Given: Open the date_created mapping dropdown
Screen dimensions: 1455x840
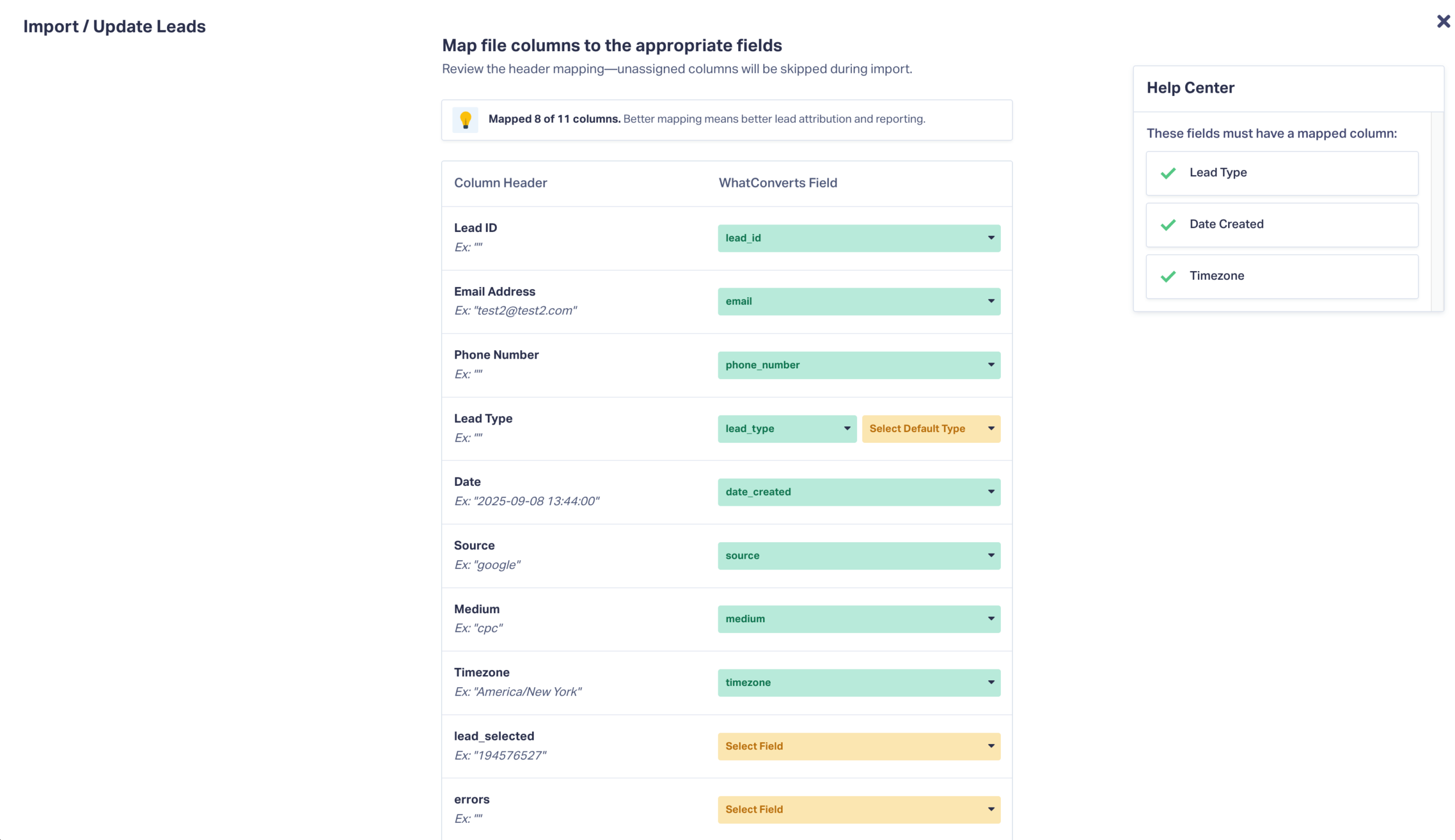Looking at the screenshot, I should point(858,492).
